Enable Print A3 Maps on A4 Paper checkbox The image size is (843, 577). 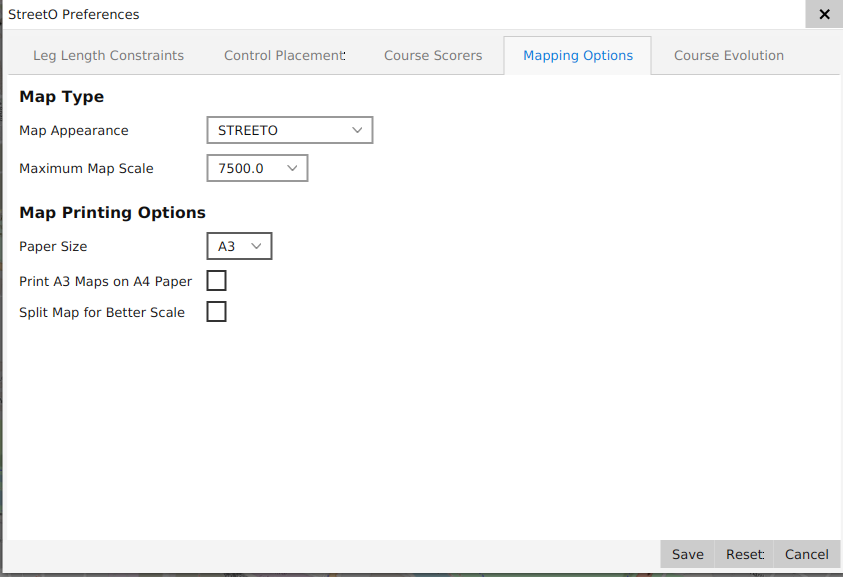216,281
